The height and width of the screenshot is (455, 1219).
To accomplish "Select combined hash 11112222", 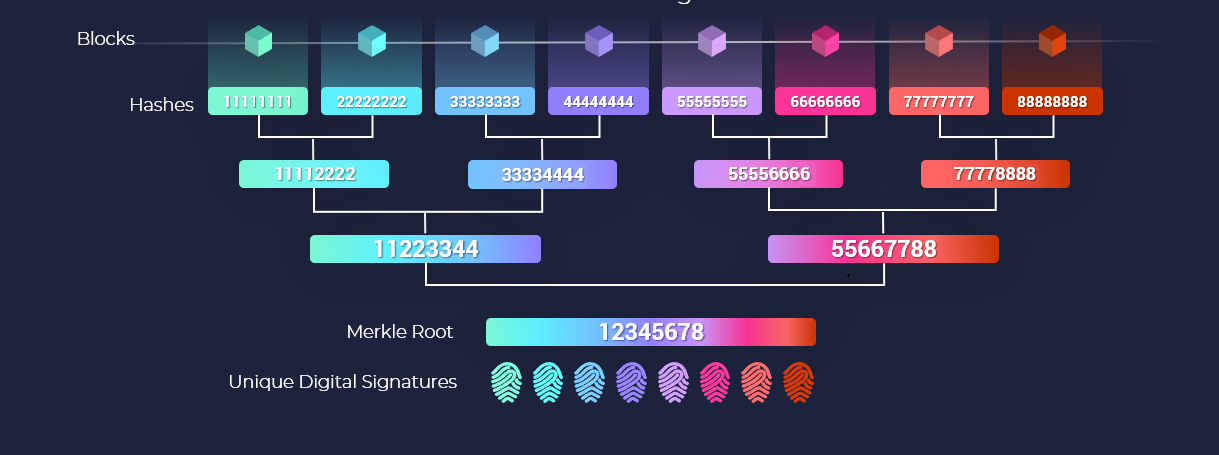I will 314,174.
